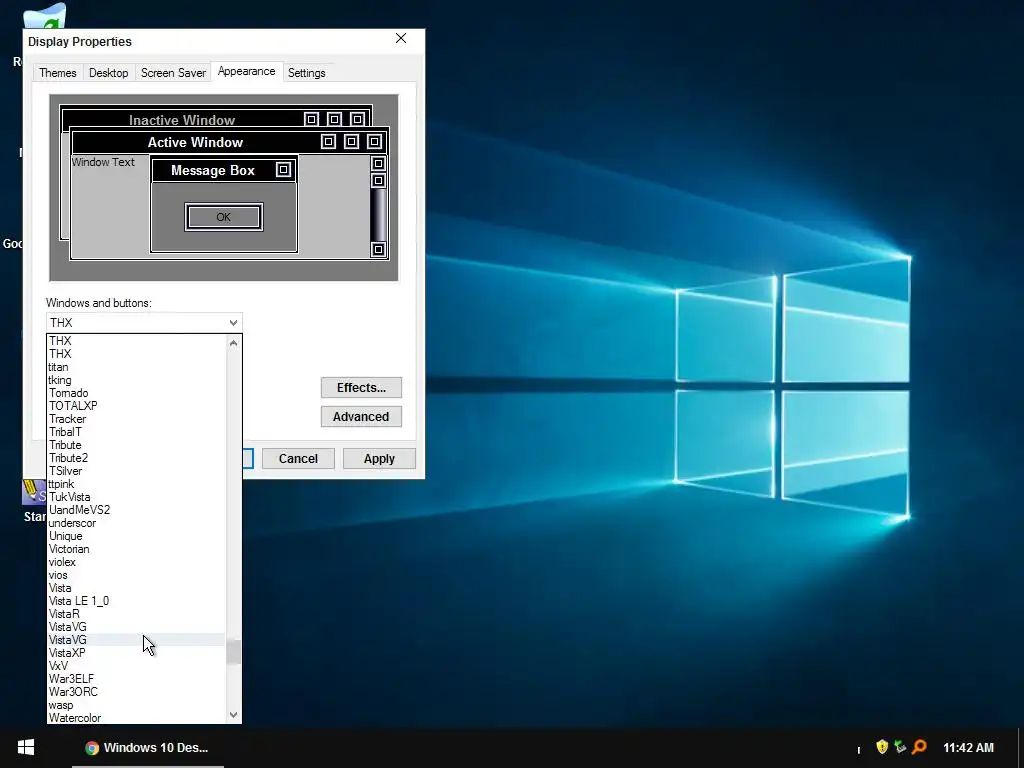Close the Display Properties dialog
Viewport: 1024px width, 768px height.
[x=401, y=39]
